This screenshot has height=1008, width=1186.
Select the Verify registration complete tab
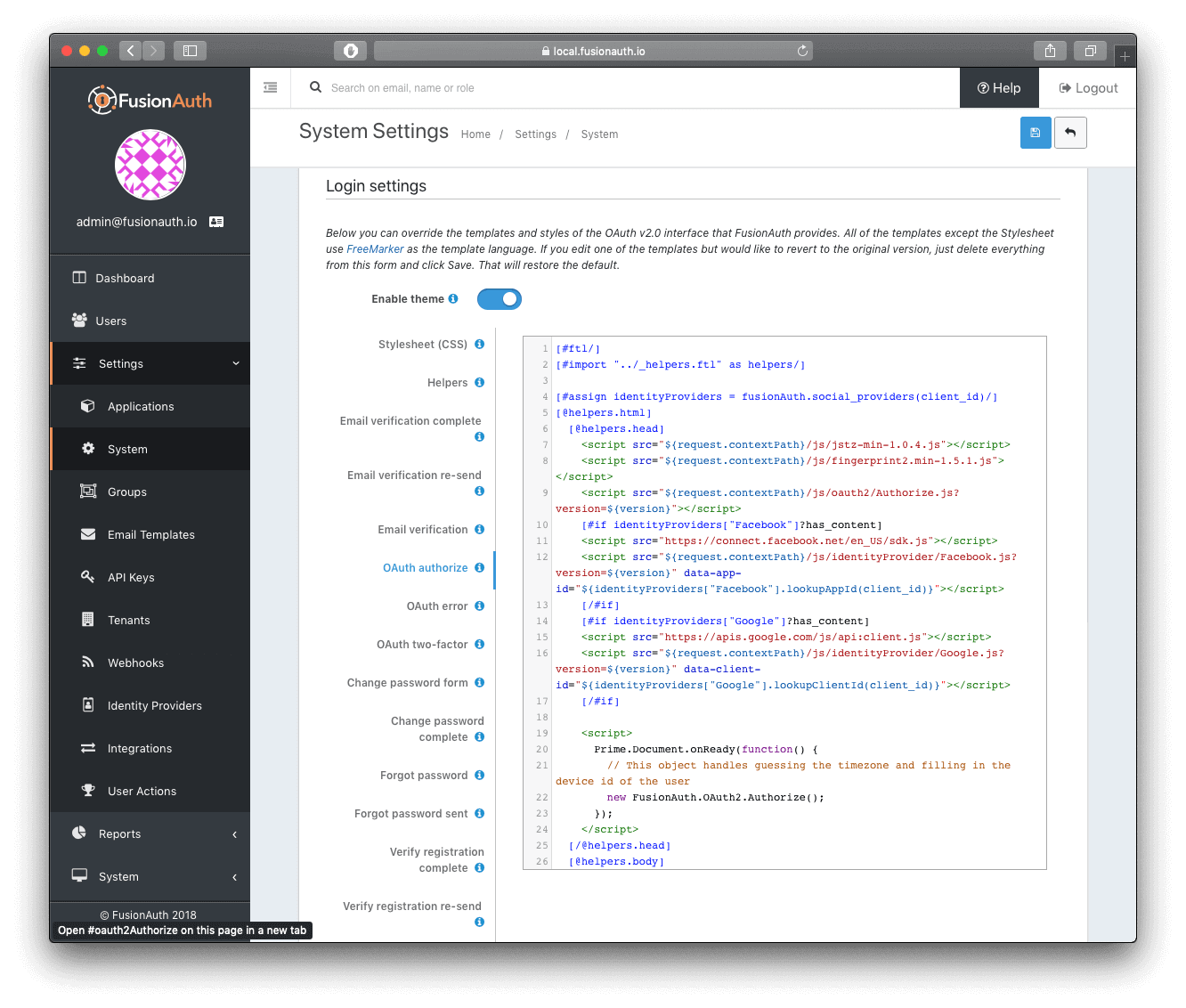[x=437, y=860]
